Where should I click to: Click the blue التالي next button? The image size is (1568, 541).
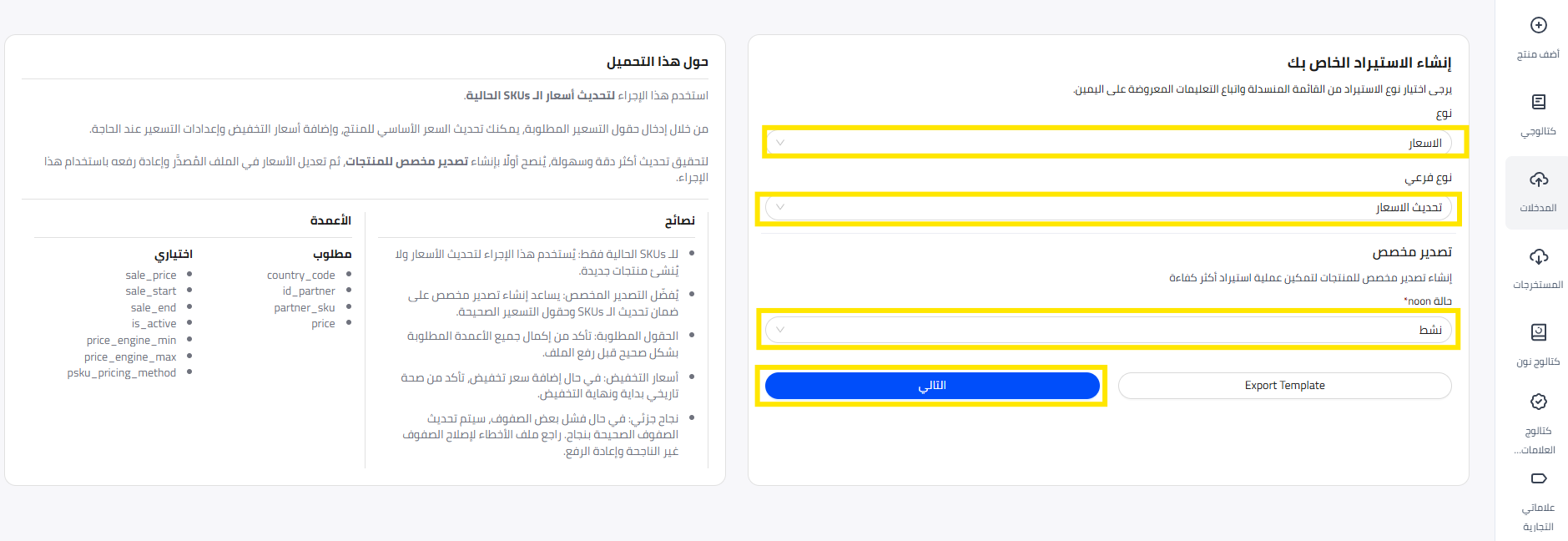pyautogui.click(x=932, y=386)
